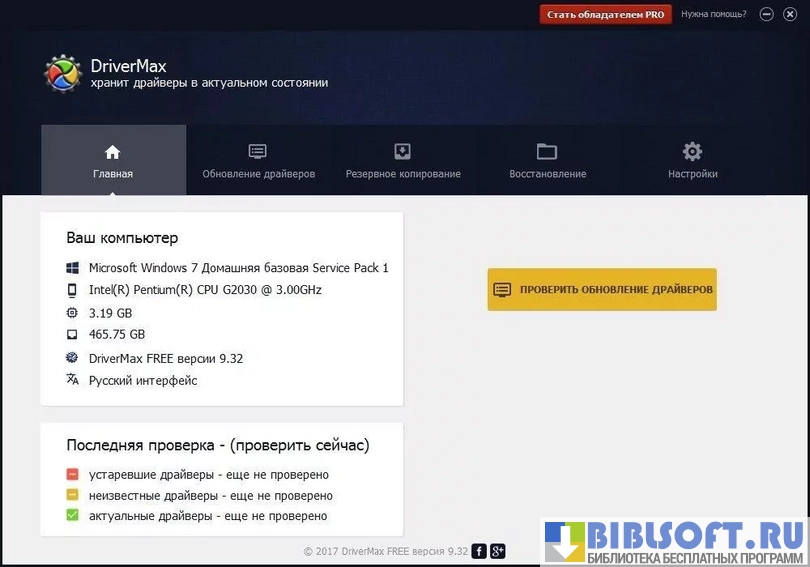This screenshot has width=810, height=567.
Task: Open the Нужна помощь? link
Action: point(713,14)
